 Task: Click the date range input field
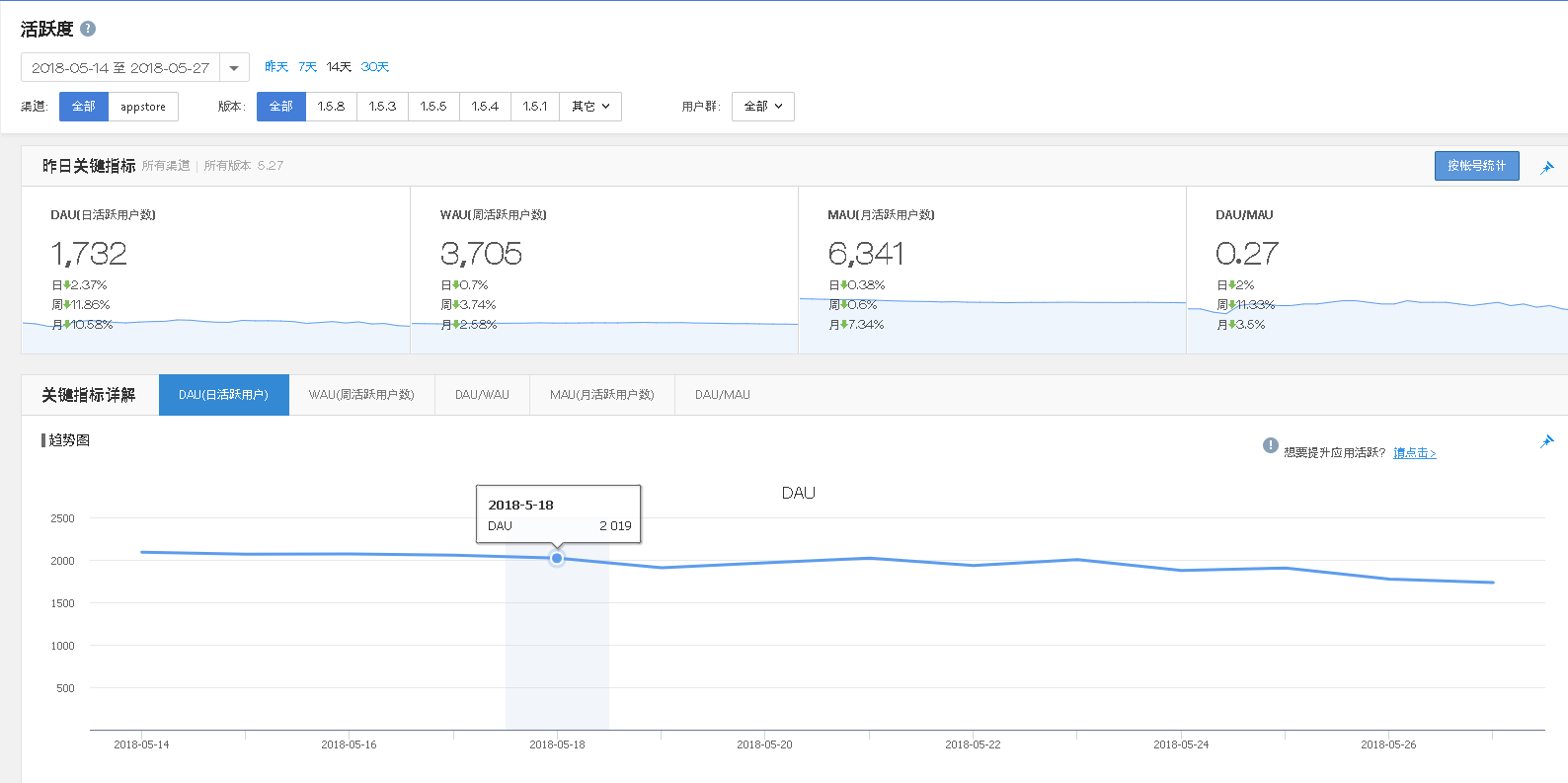(120, 68)
